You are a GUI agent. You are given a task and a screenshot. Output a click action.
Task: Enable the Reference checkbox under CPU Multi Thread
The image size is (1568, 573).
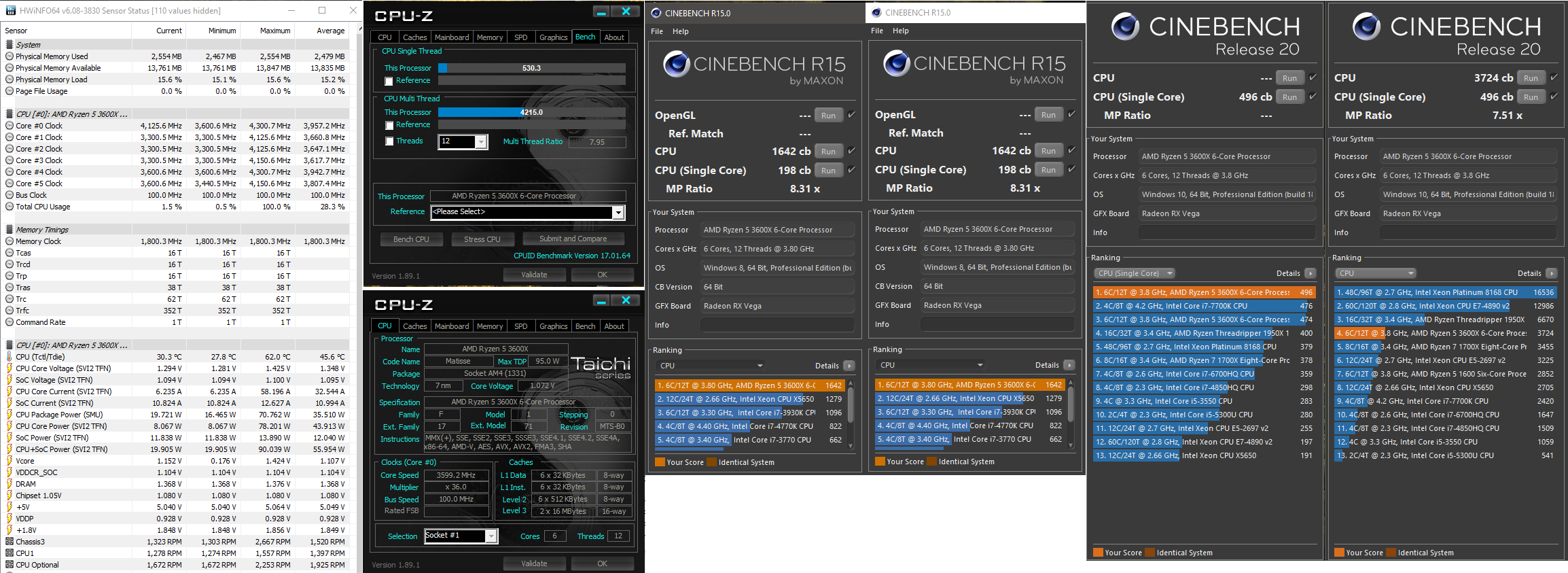pyautogui.click(x=389, y=125)
